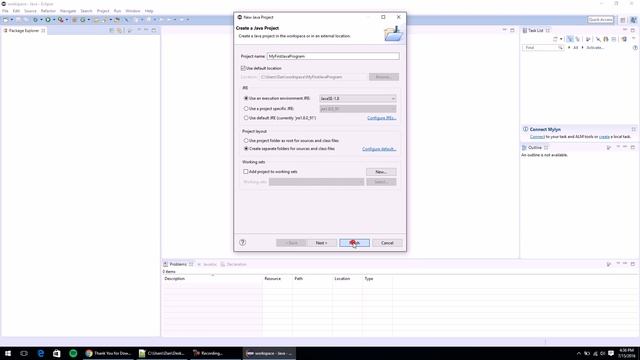Screen dimensions: 640x360
Task: Switch to the Javadoc tab
Action: tap(207, 264)
